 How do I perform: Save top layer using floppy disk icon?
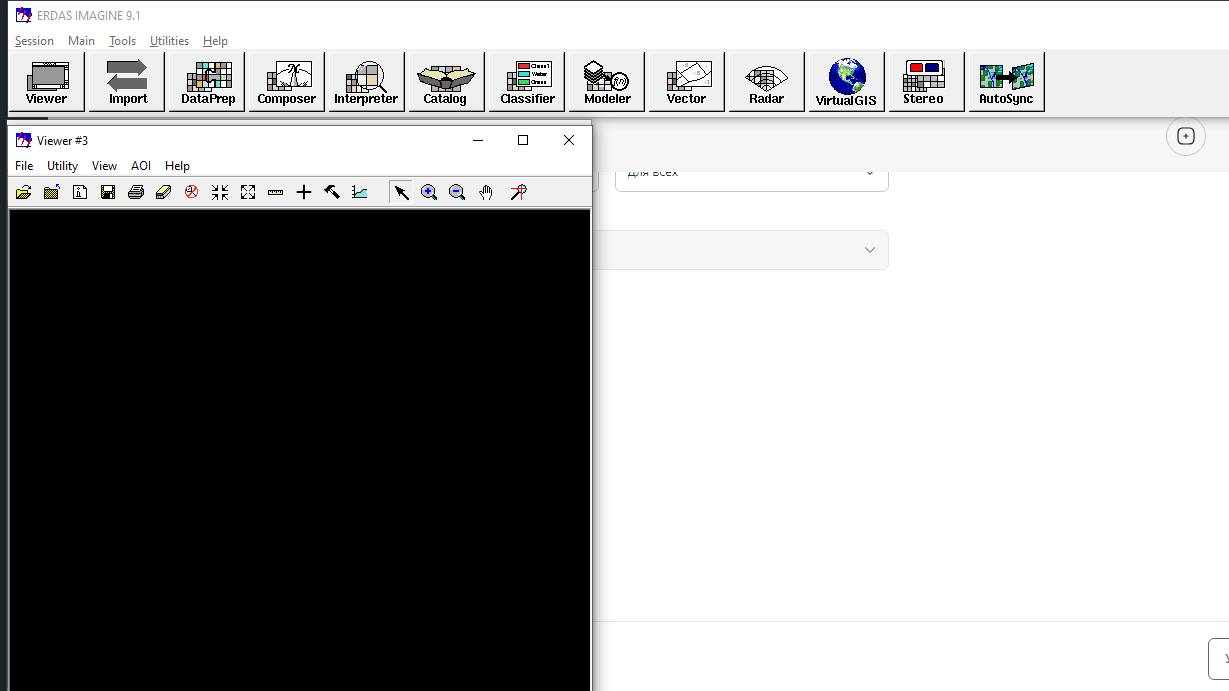108,192
